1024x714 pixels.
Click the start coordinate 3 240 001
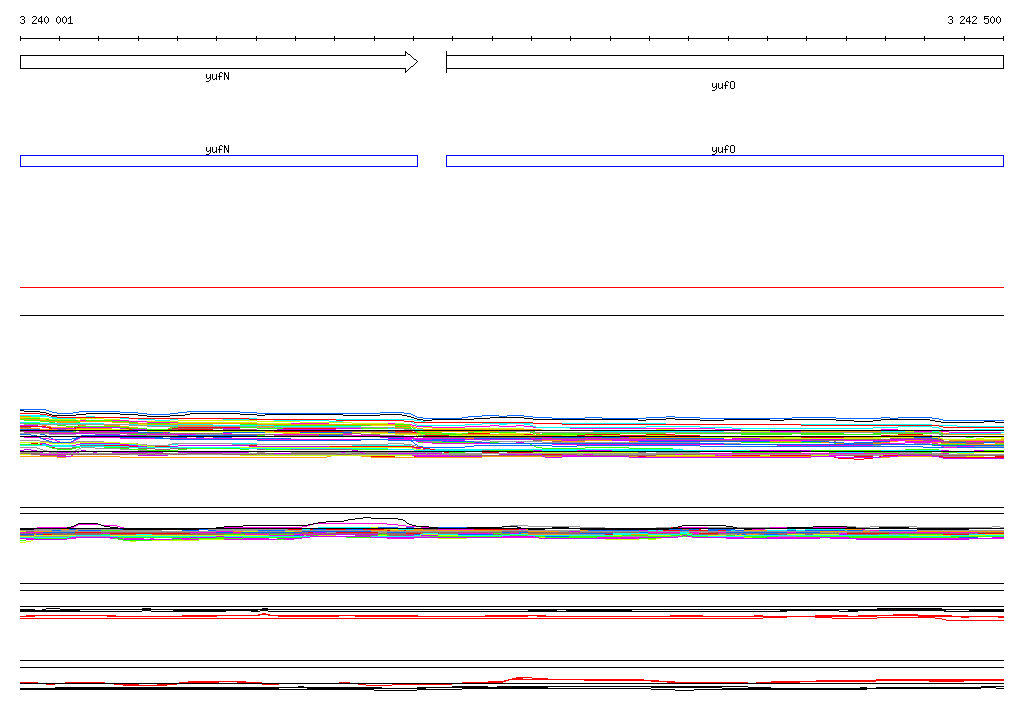pyautogui.click(x=46, y=20)
